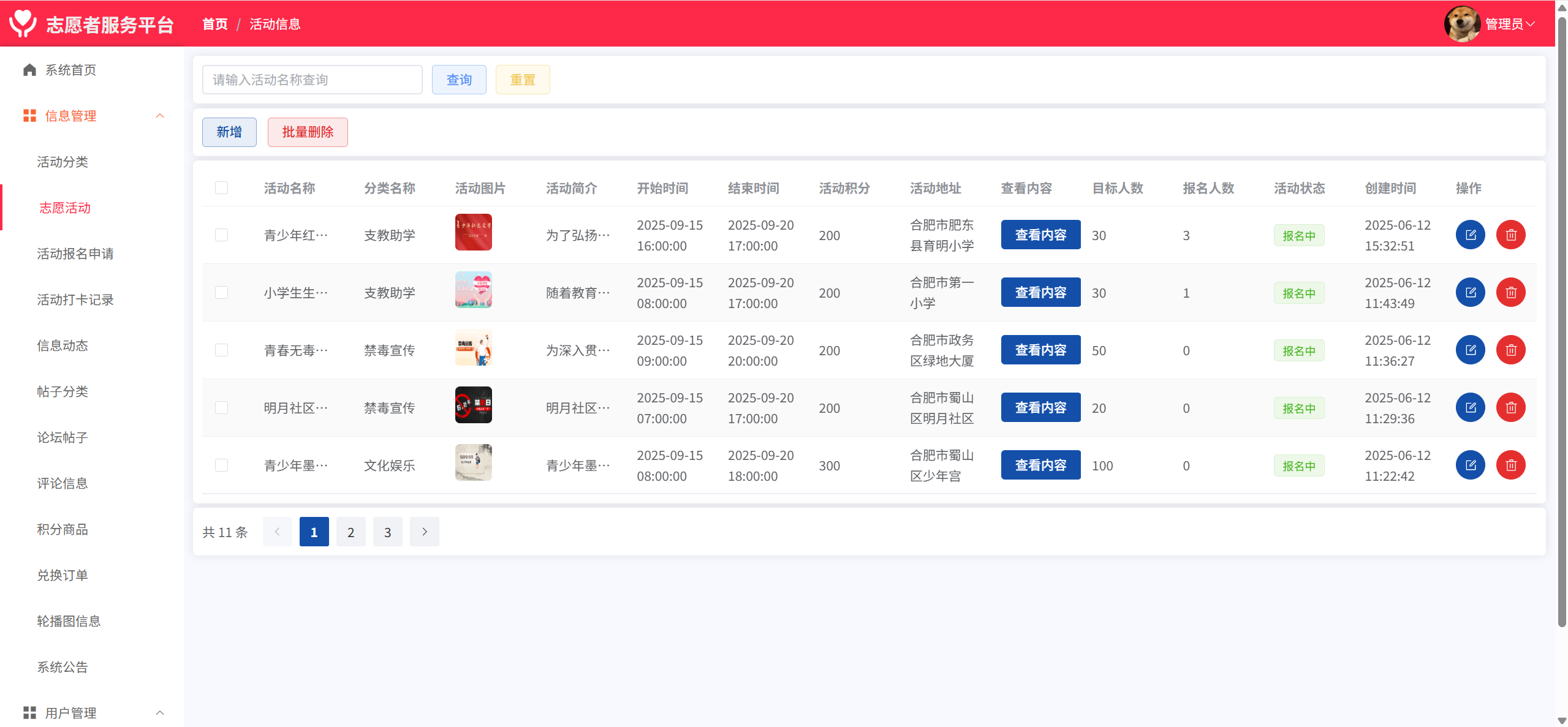Click the 系统首页 home icon

29,70
